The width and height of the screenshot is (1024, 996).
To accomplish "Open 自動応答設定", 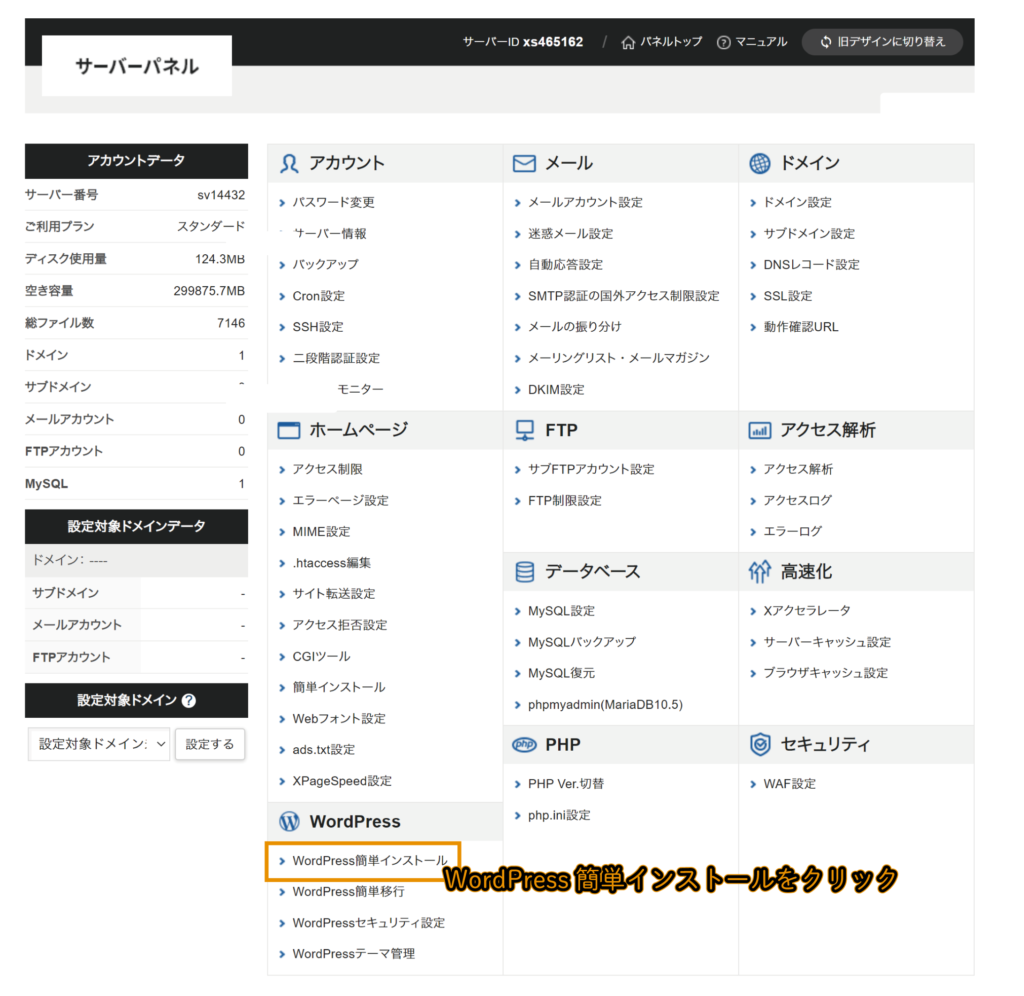I will pyautogui.click(x=565, y=265).
